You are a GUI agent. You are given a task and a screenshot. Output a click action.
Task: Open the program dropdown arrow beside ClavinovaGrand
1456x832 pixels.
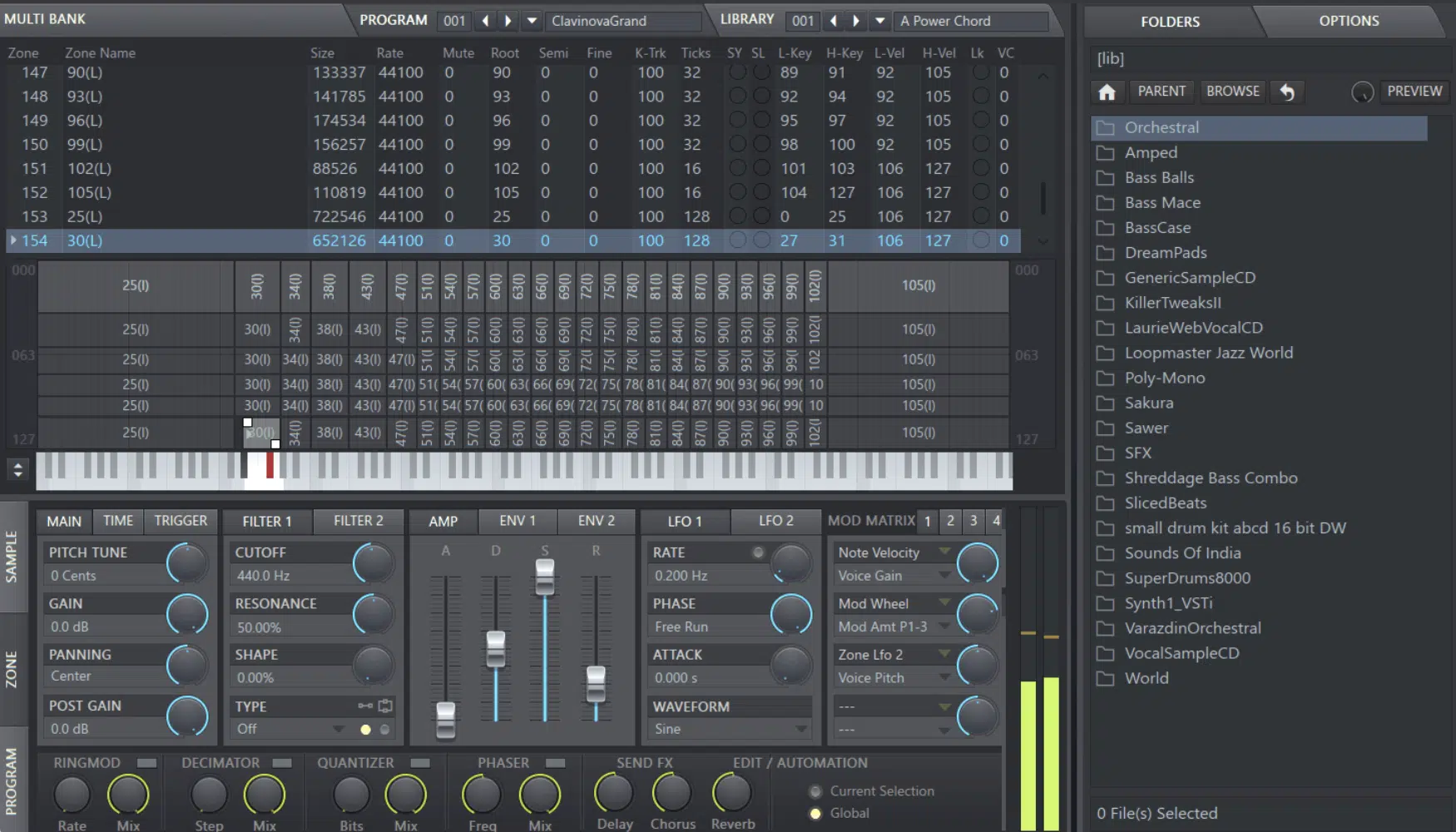pos(532,21)
